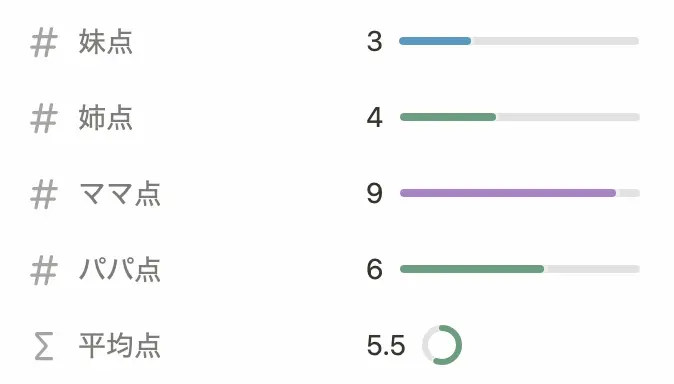Edit the 妹点 value 3
The height and width of the screenshot is (384, 674).
click(x=374, y=42)
